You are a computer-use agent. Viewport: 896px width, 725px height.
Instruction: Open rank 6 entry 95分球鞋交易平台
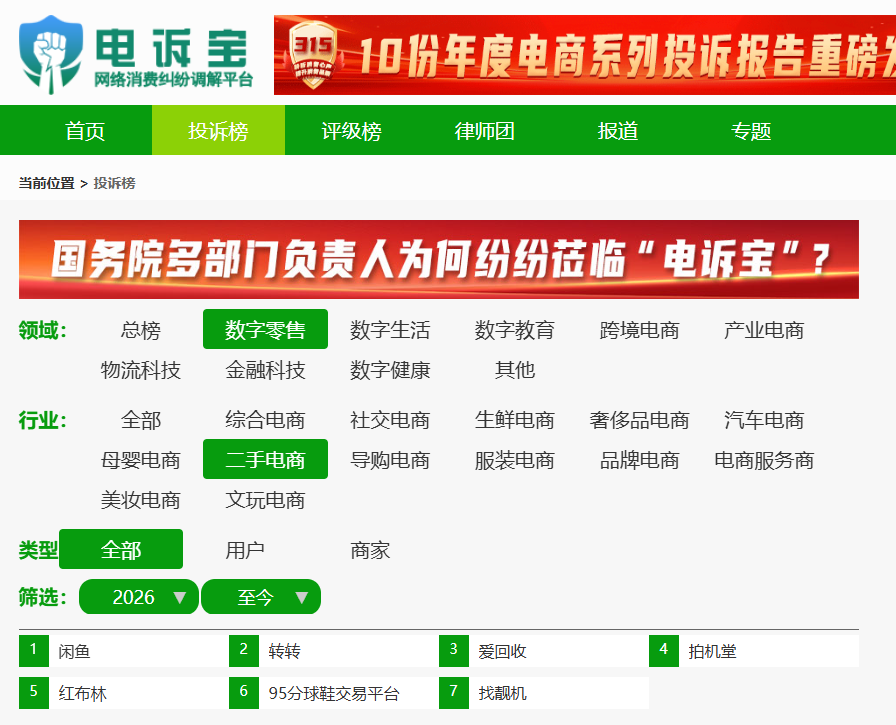coord(334,693)
